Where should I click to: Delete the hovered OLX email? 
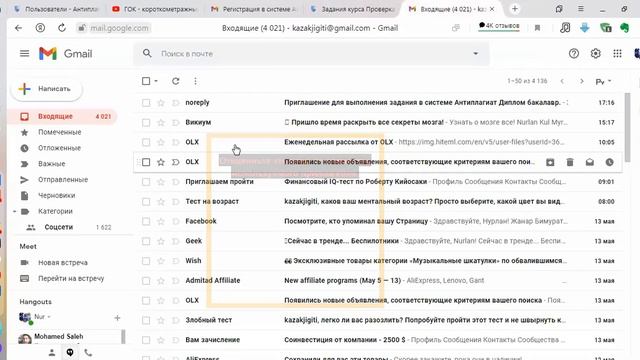pos(570,162)
